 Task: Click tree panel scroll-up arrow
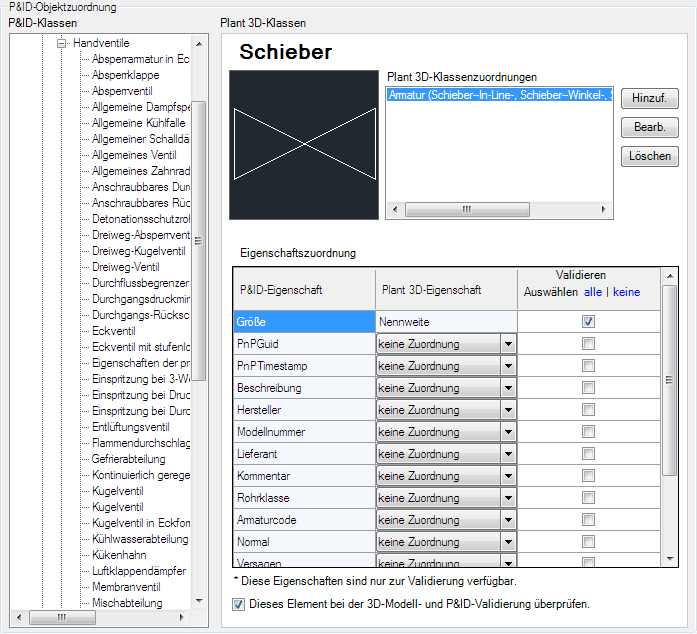tap(199, 44)
